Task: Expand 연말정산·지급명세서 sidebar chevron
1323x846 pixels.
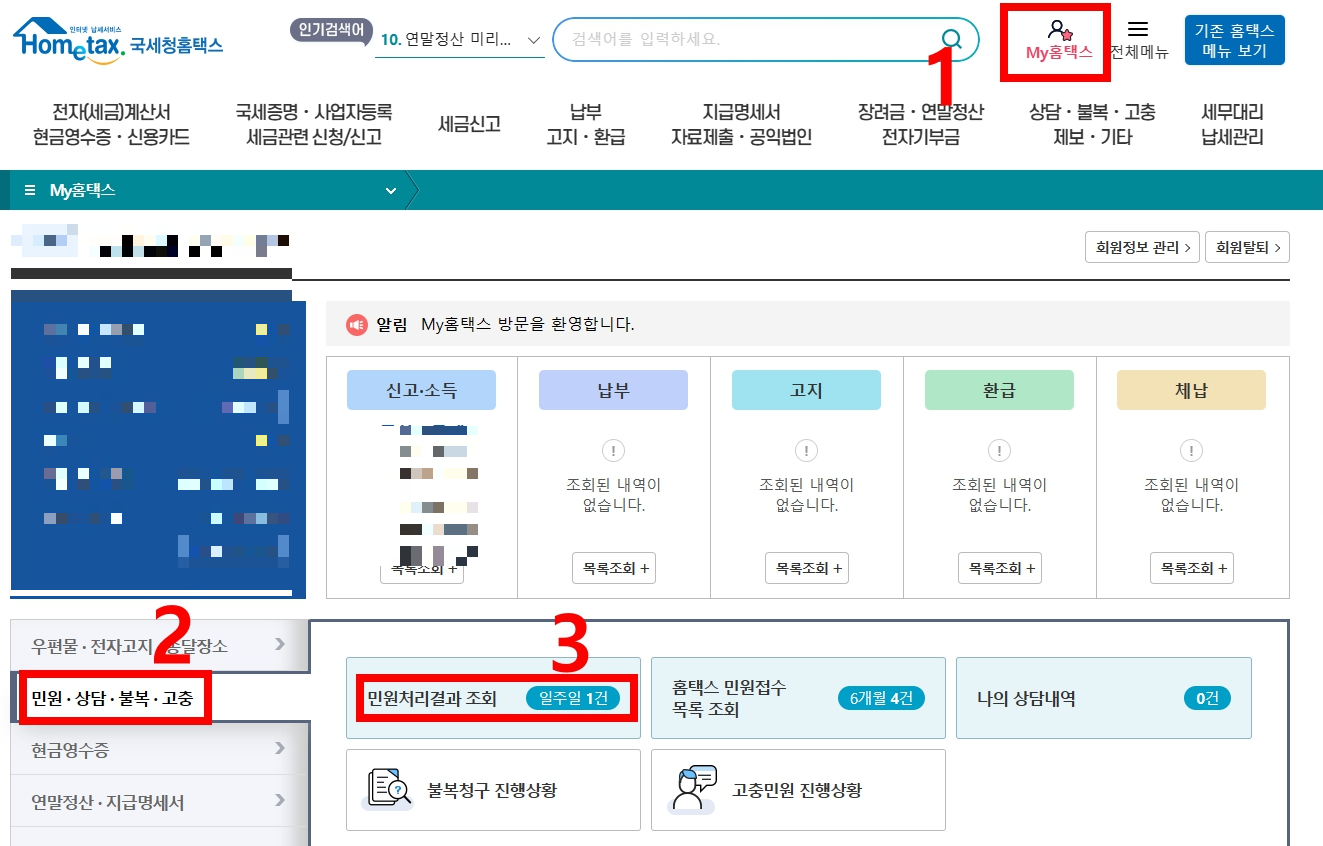Action: coord(280,801)
